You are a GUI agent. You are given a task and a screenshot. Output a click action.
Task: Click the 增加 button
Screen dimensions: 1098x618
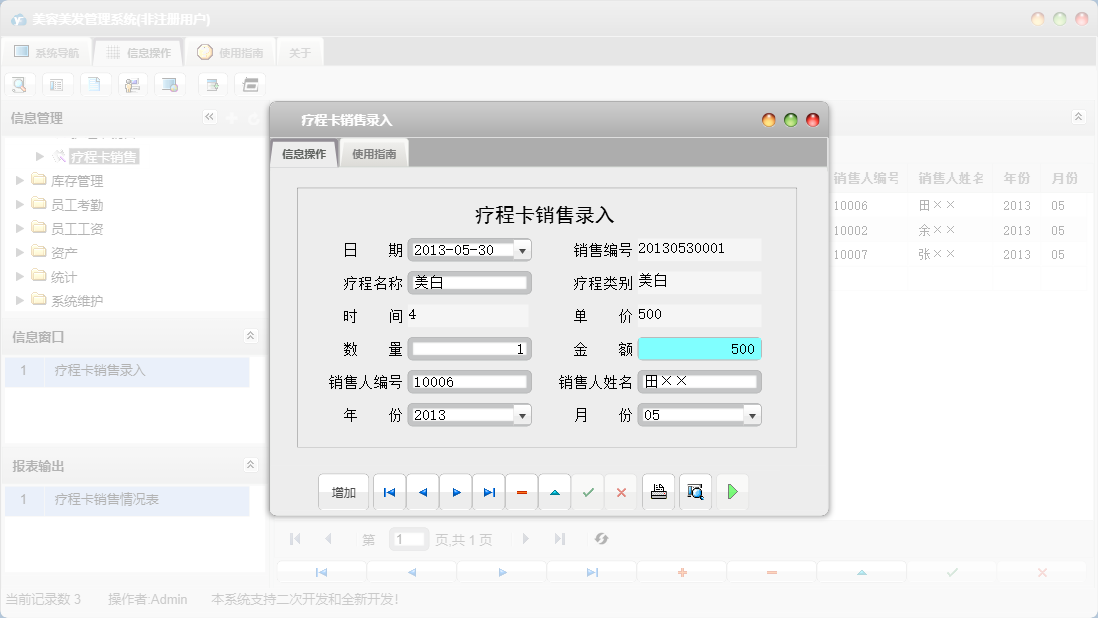(x=343, y=491)
